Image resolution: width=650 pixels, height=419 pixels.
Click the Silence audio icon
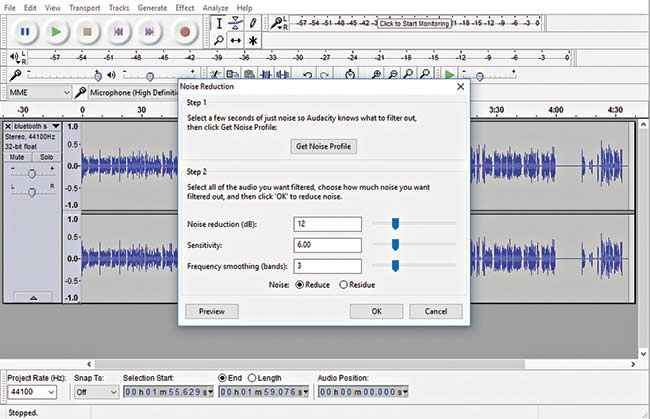coord(283,75)
